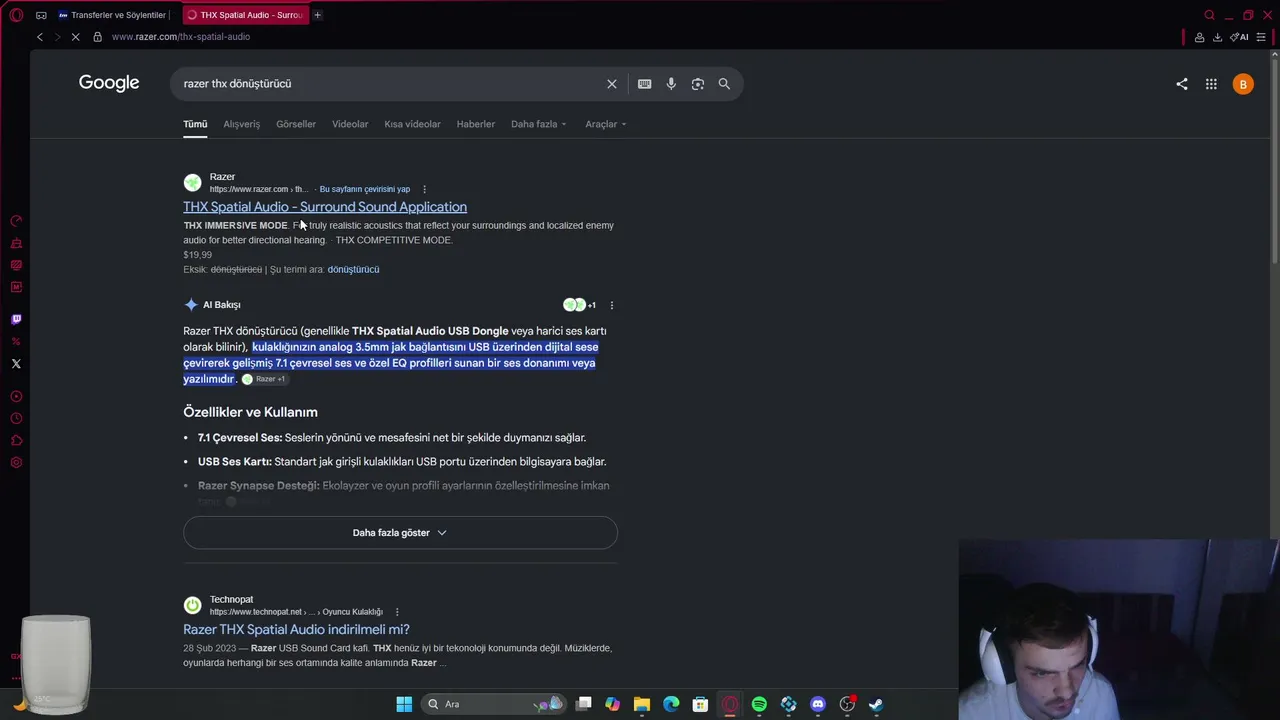Viewport: 1280px width, 720px height.
Task: Open the on-screen keyboard input tool
Action: pyautogui.click(x=645, y=84)
